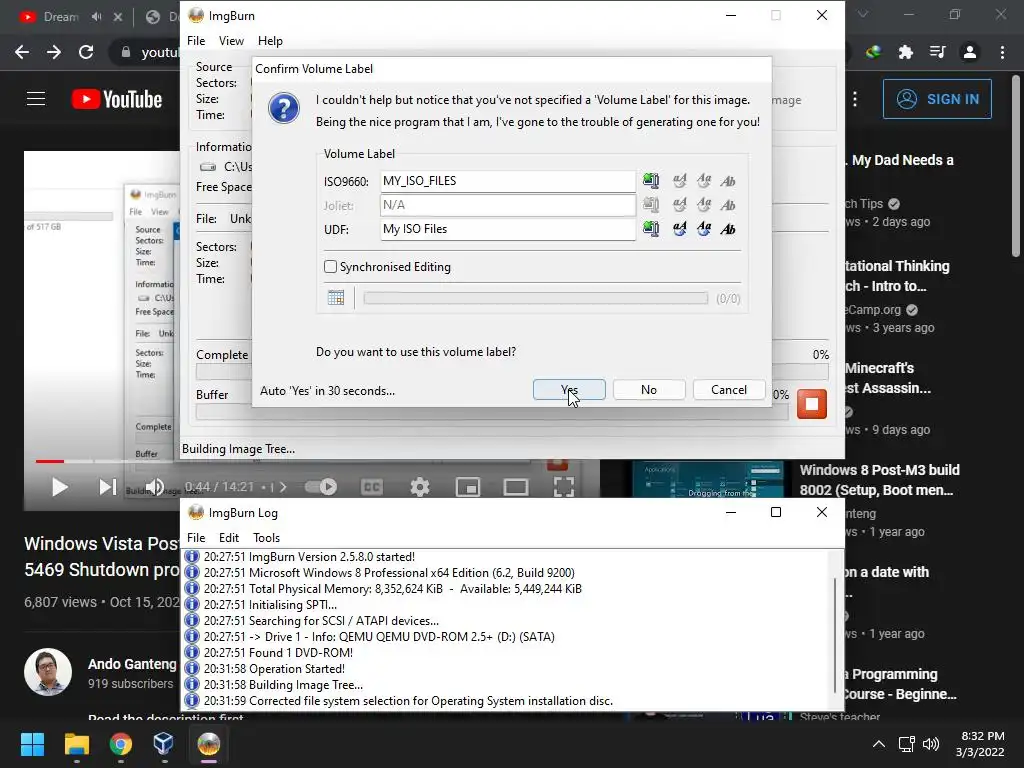The width and height of the screenshot is (1024, 768).
Task: Open the Tools menu in ImgBurn Log
Action: click(266, 537)
